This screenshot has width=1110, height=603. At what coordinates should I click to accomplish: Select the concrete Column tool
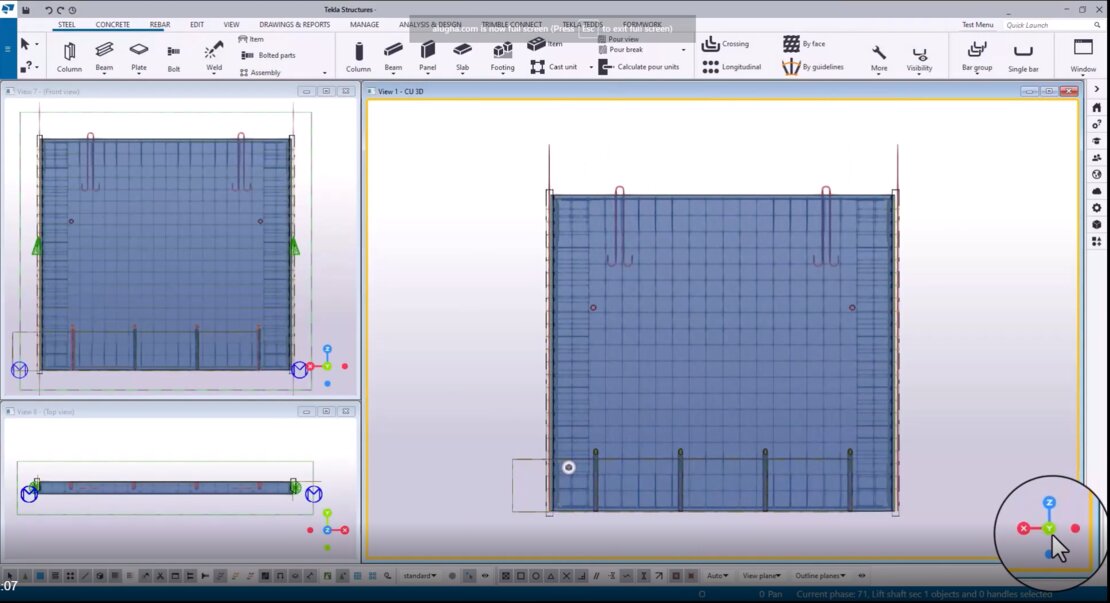click(358, 57)
